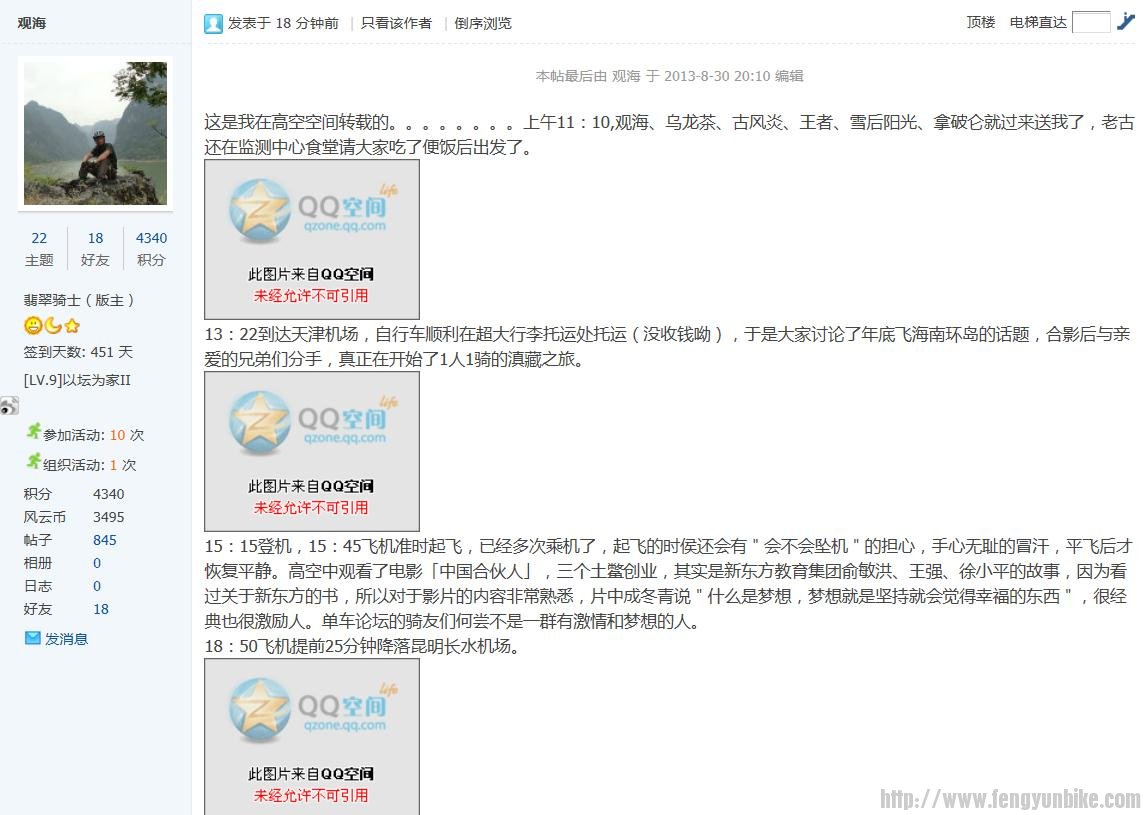
Task: Click the elevator jump icon next to 电梯直达
Action: point(1127,20)
